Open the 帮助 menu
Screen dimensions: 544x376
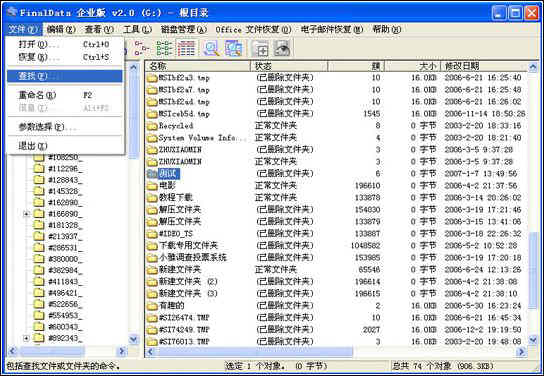pyautogui.click(x=386, y=29)
